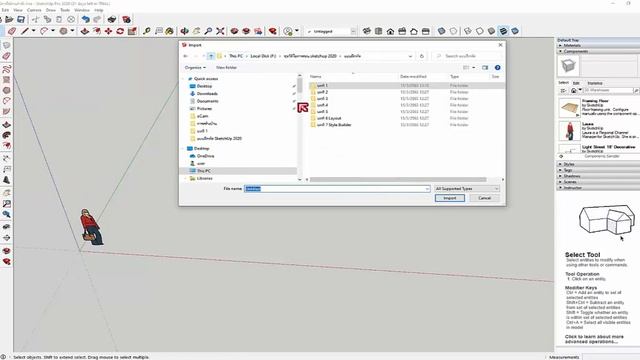Enable Hidden Line face style

(x=480, y=31)
